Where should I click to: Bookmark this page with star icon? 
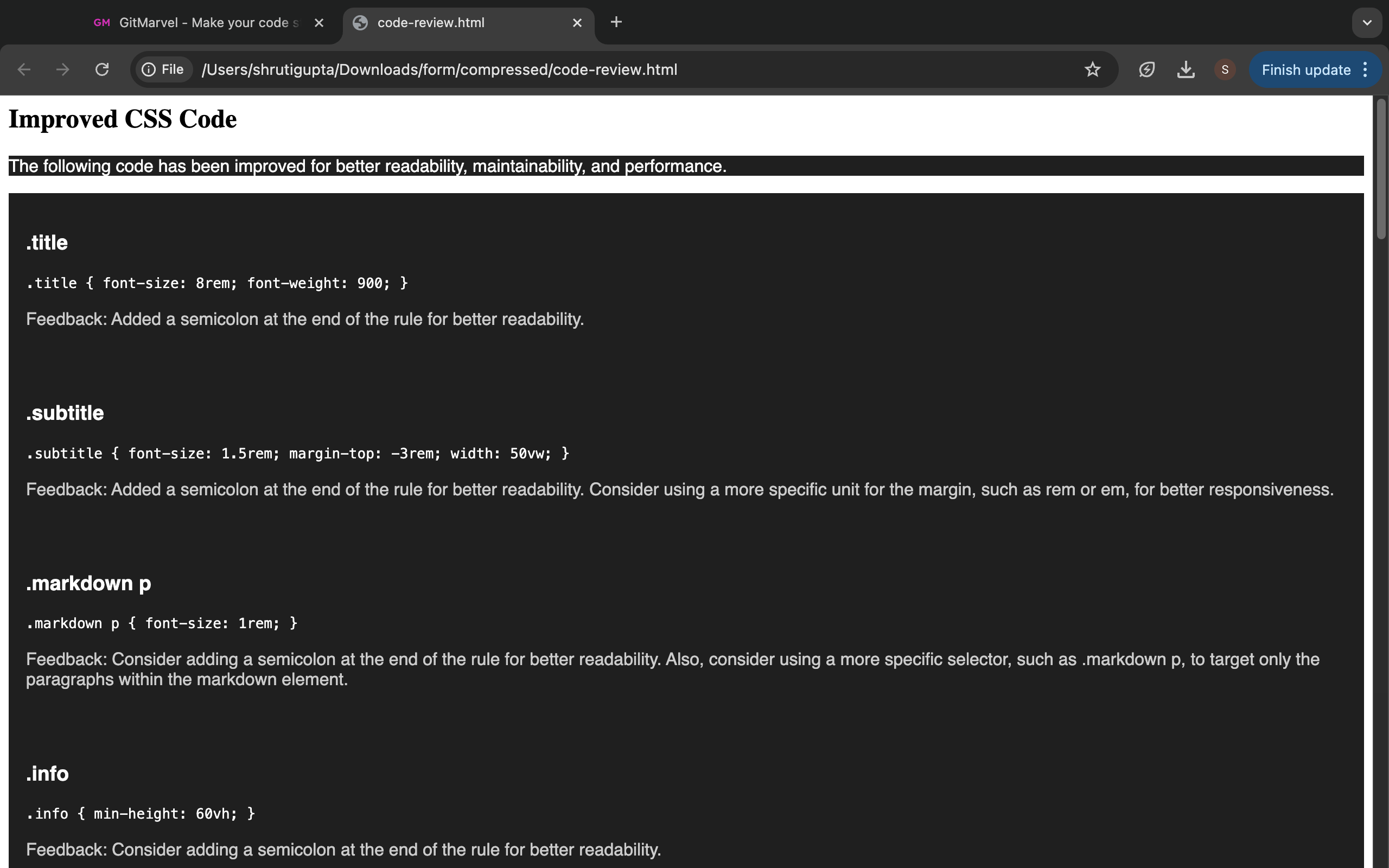coord(1092,69)
